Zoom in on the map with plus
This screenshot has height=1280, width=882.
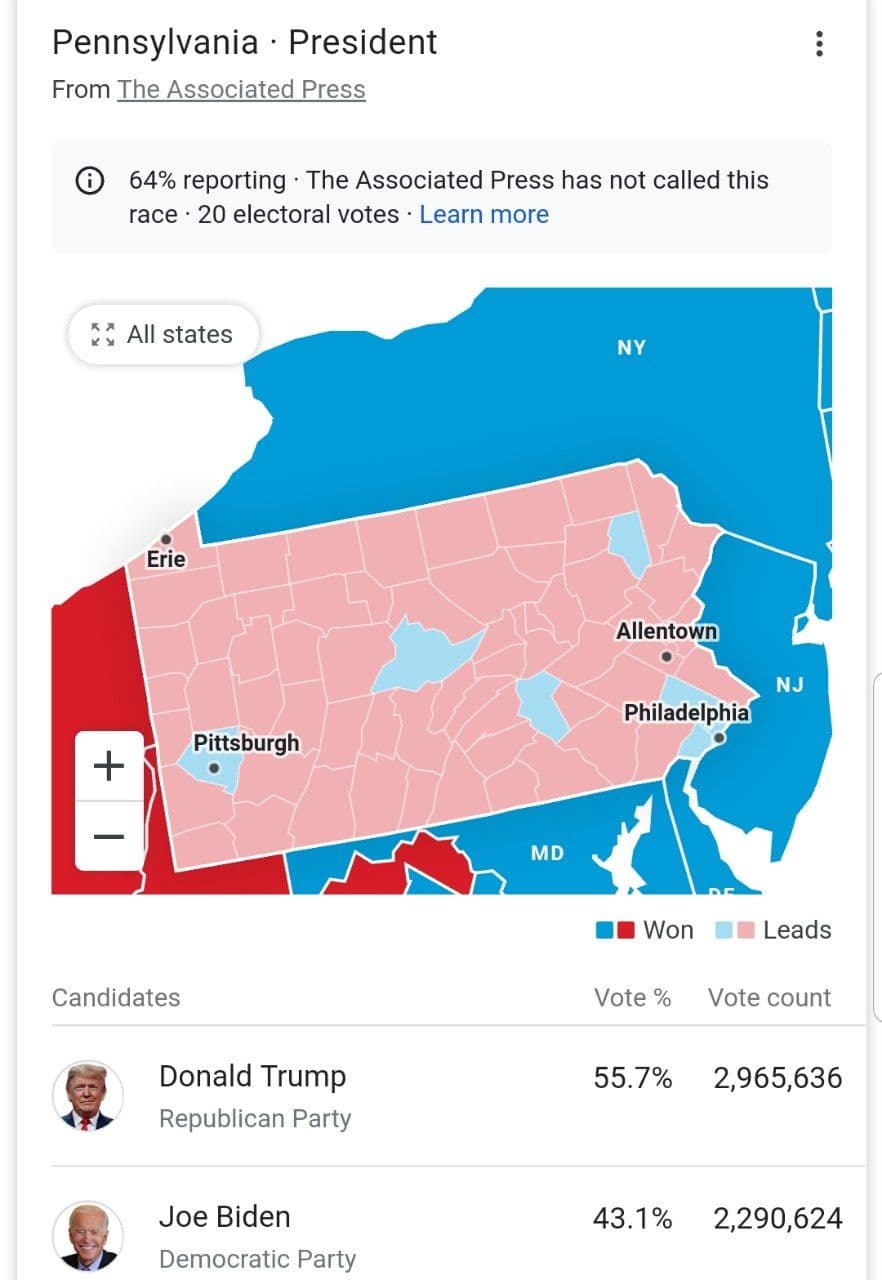tap(109, 766)
